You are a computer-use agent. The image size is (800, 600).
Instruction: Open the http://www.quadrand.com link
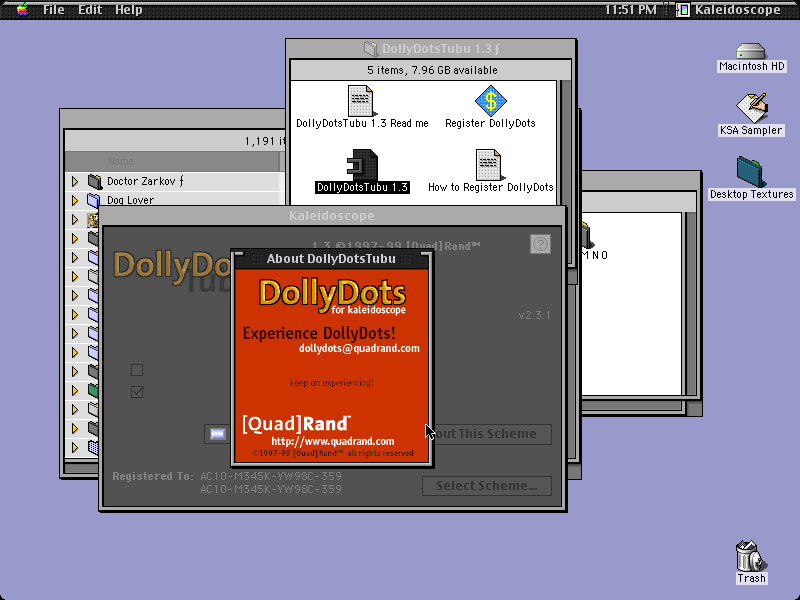(333, 441)
